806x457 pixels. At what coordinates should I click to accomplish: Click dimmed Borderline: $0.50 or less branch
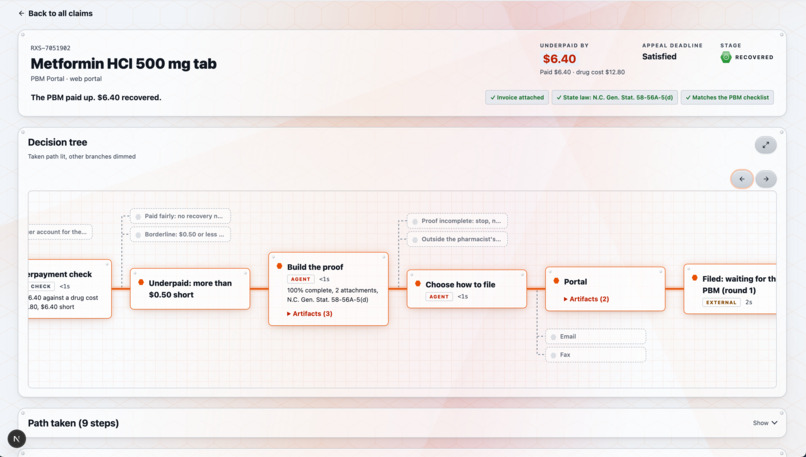coord(180,234)
